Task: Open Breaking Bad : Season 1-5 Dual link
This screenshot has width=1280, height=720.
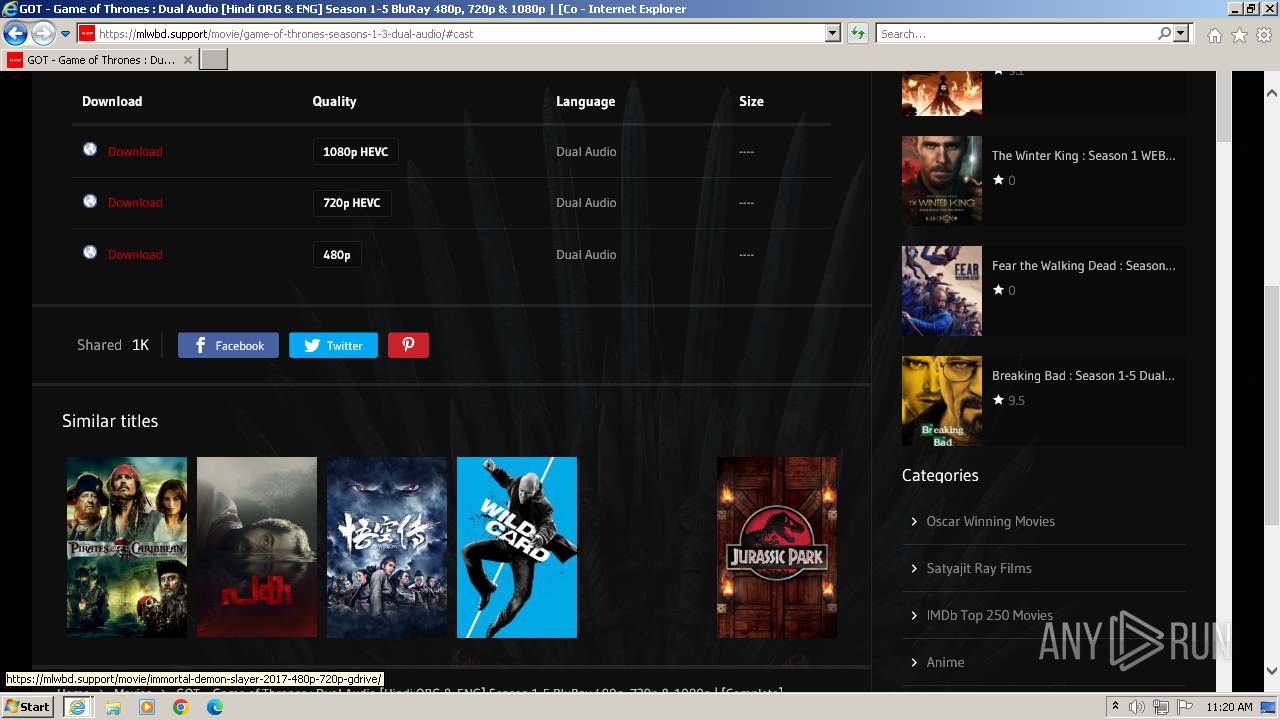Action: coord(1083,376)
